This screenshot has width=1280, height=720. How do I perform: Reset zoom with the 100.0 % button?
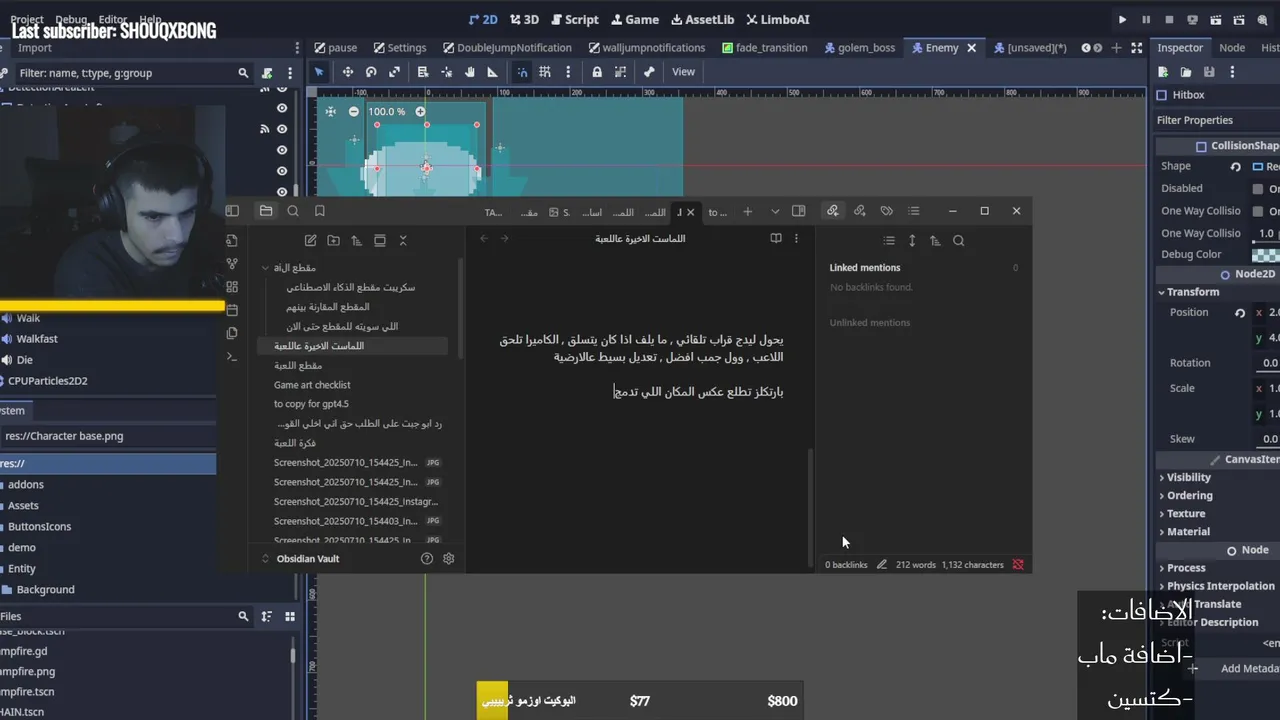point(387,112)
